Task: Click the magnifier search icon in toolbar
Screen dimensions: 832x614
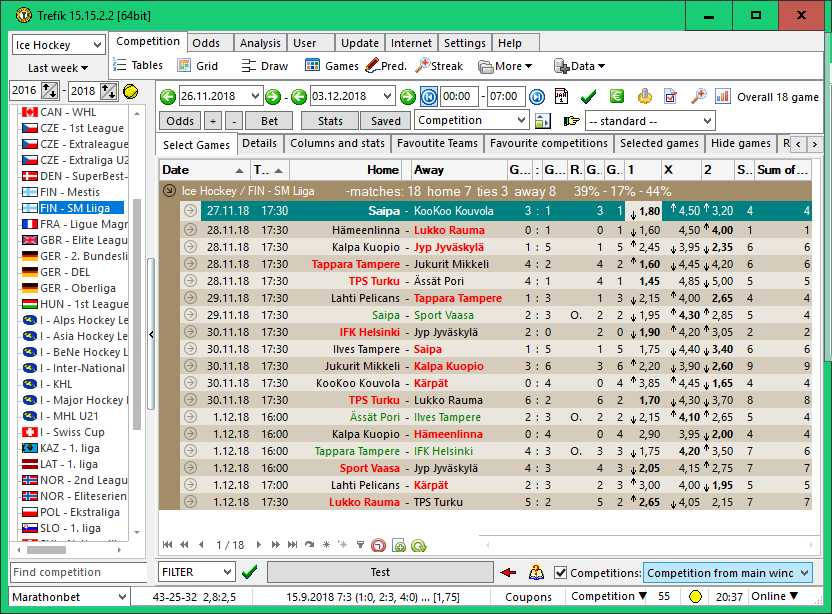Action: (x=698, y=97)
